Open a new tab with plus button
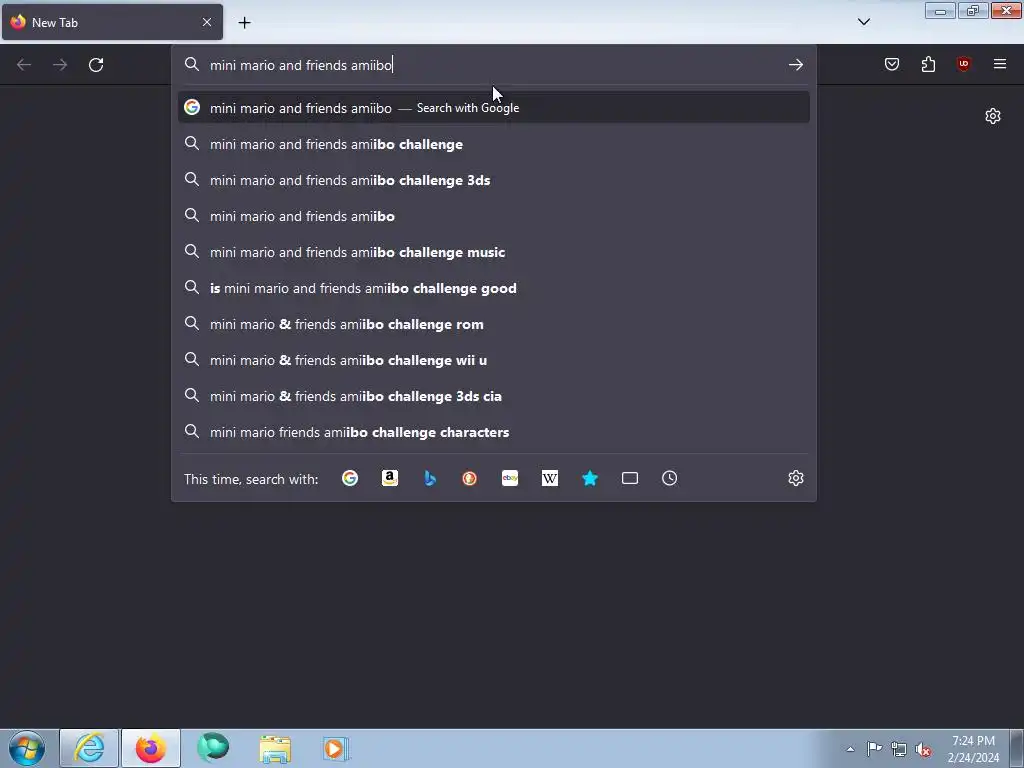The image size is (1024, 768). pos(244,23)
